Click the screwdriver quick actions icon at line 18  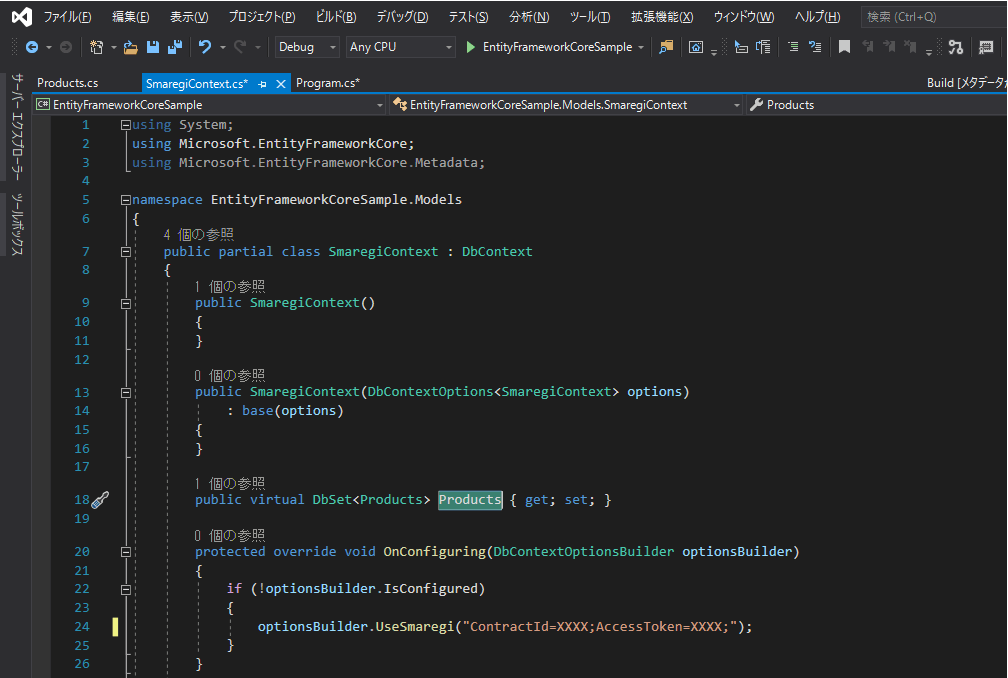pos(99,500)
